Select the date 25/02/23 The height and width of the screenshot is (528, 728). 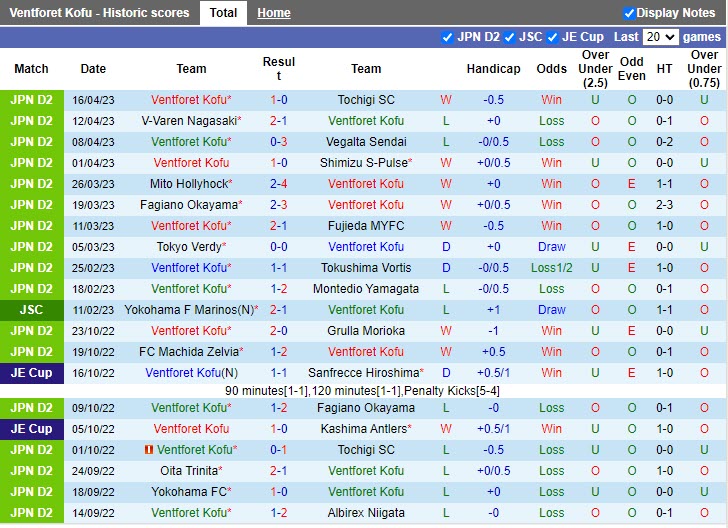click(x=93, y=268)
